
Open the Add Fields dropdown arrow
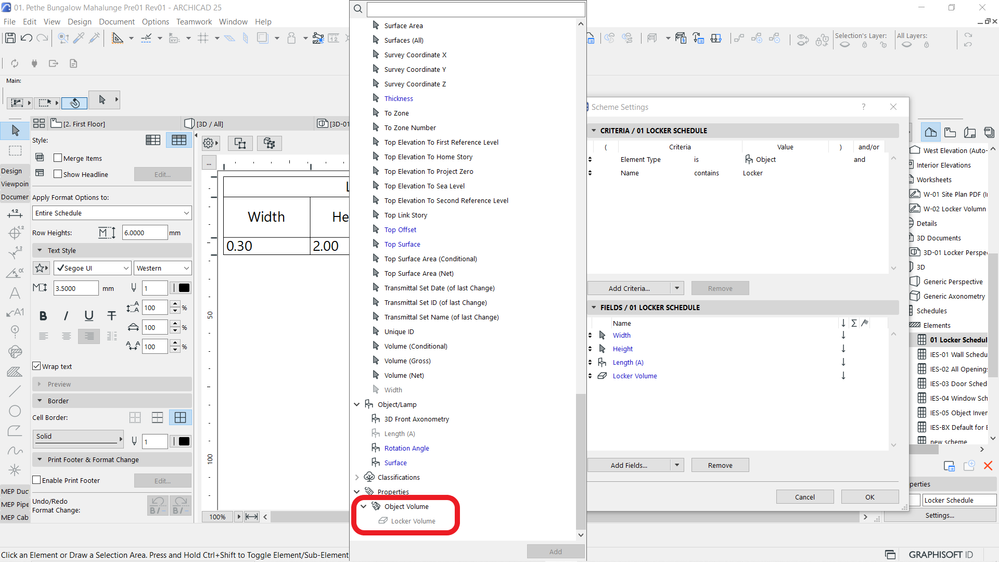coord(677,465)
